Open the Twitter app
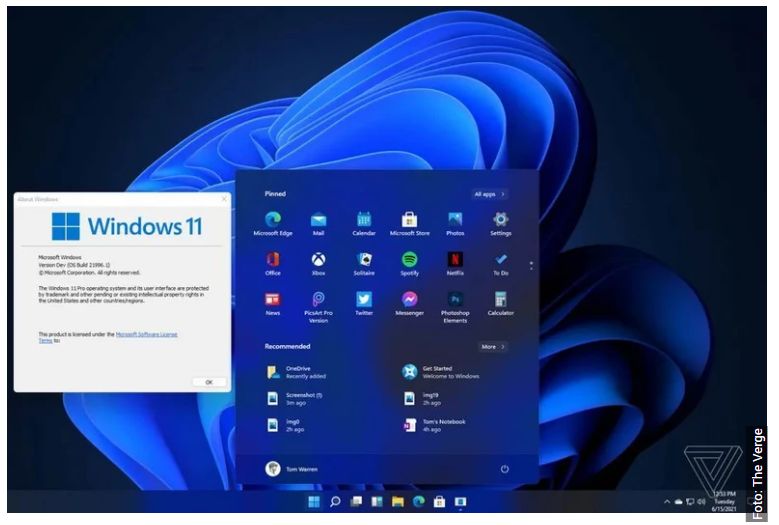The width and height of the screenshot is (779, 525). 364,303
